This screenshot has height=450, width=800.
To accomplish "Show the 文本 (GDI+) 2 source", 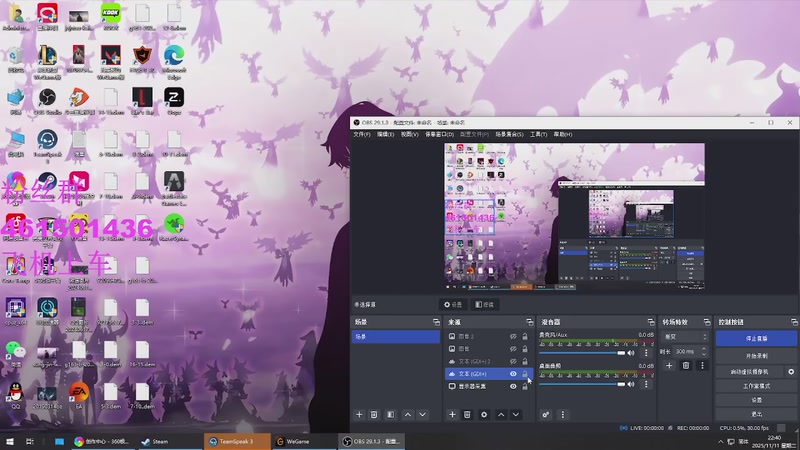I will pyautogui.click(x=513, y=361).
